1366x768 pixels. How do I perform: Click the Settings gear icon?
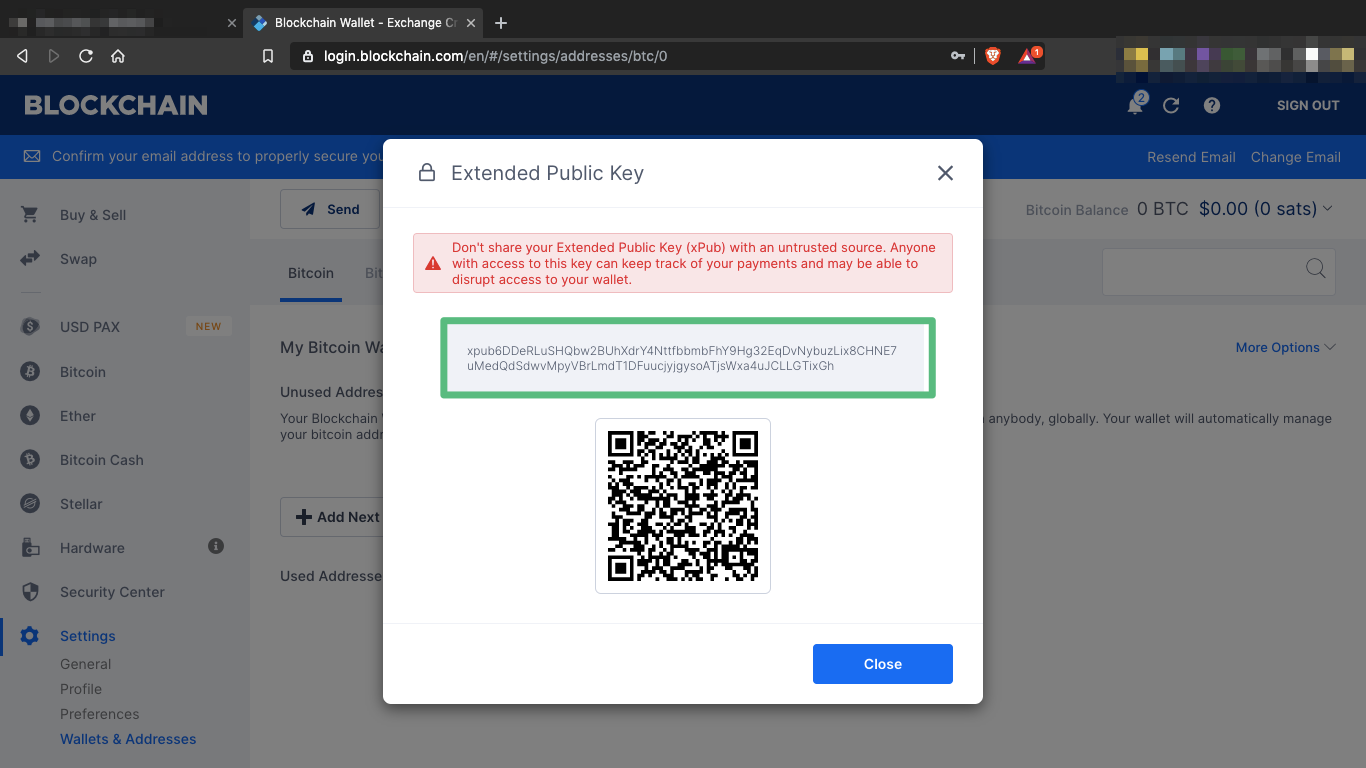30,636
